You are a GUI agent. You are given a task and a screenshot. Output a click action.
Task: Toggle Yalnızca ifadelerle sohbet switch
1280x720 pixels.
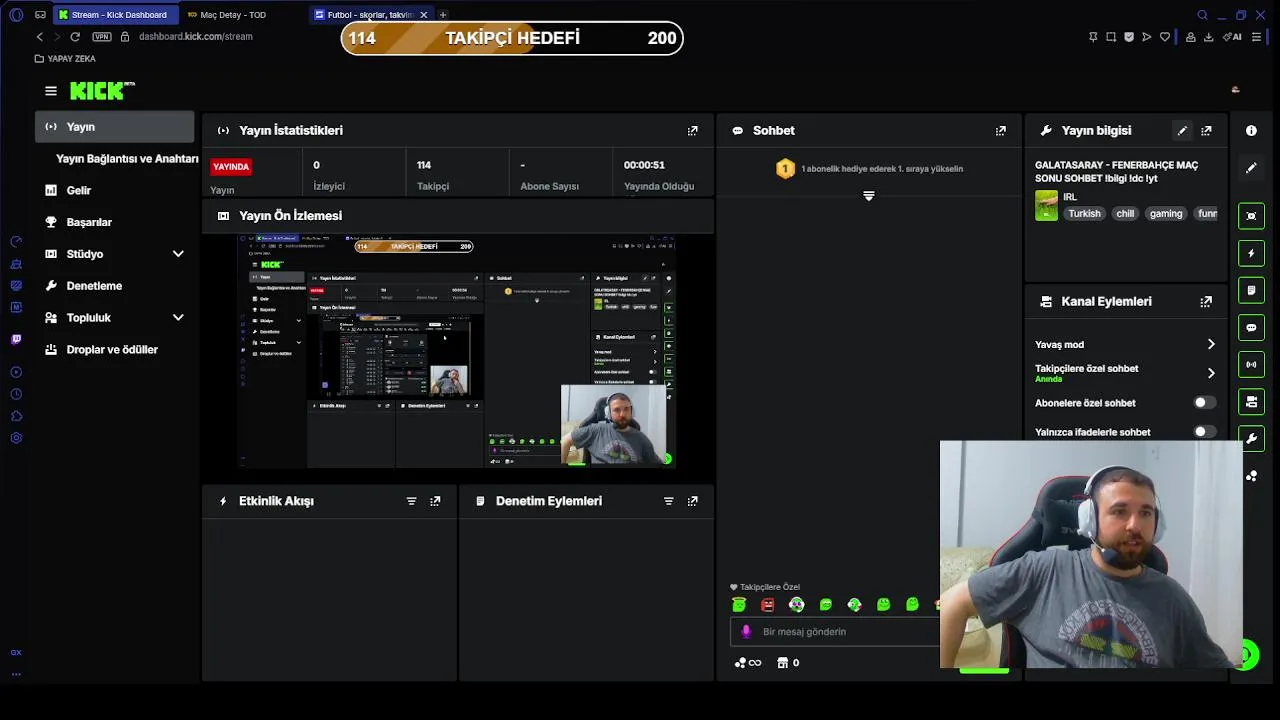1205,432
